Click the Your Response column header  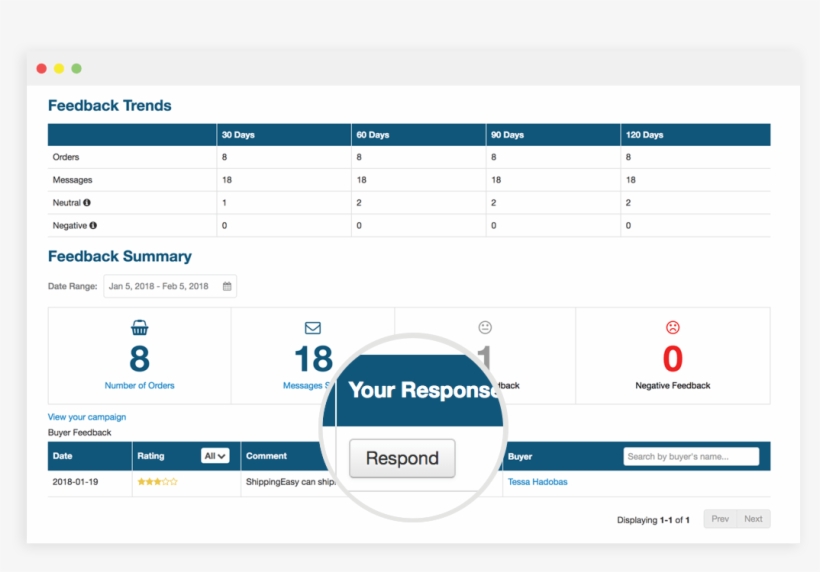pyautogui.click(x=422, y=390)
